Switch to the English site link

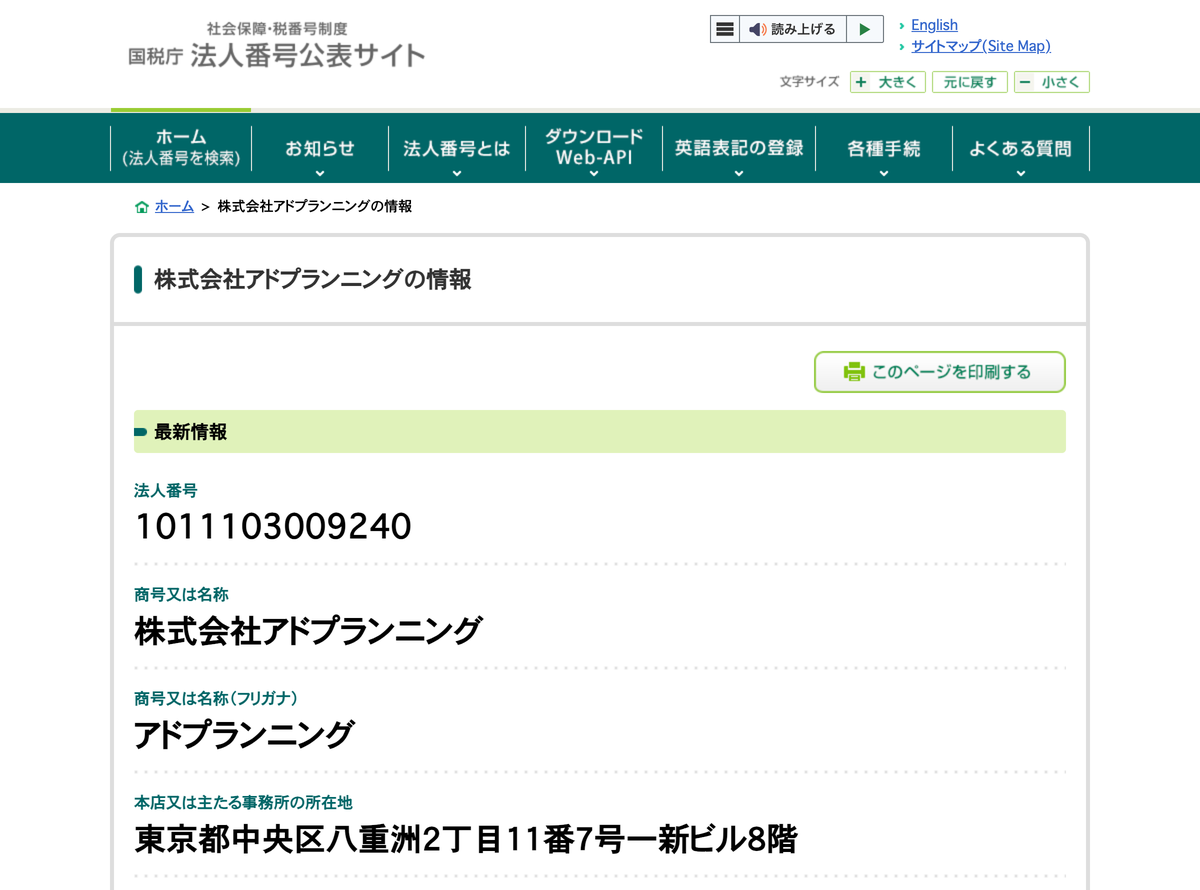pos(934,25)
